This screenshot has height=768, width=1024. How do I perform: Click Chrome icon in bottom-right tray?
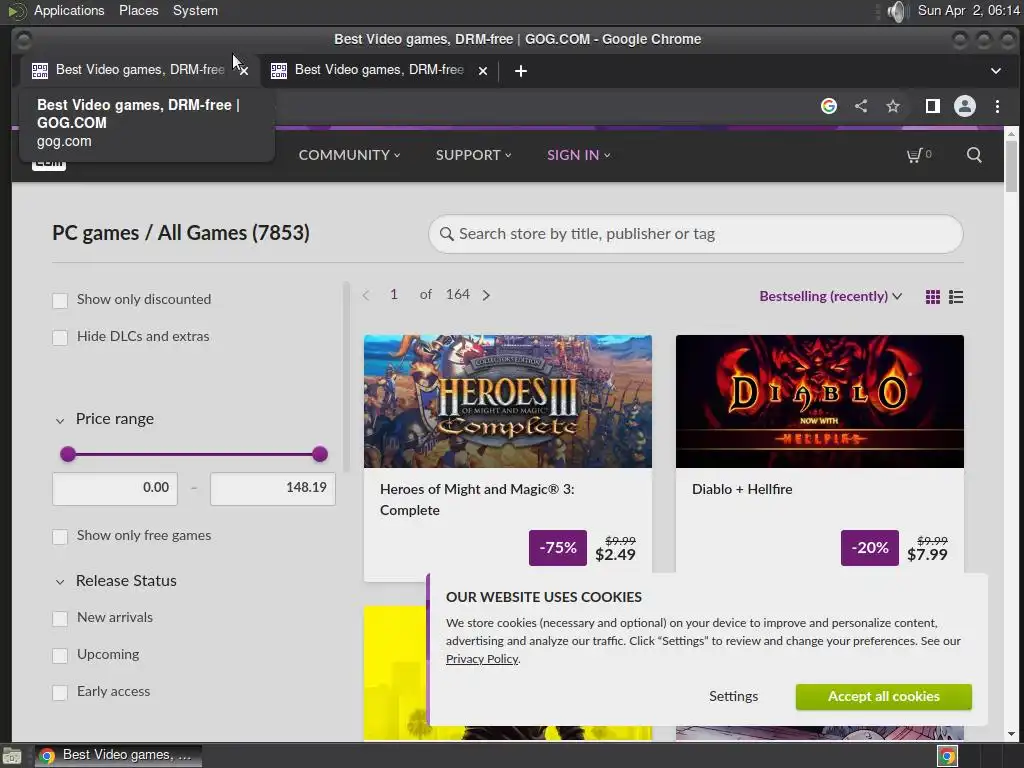pyautogui.click(x=947, y=756)
